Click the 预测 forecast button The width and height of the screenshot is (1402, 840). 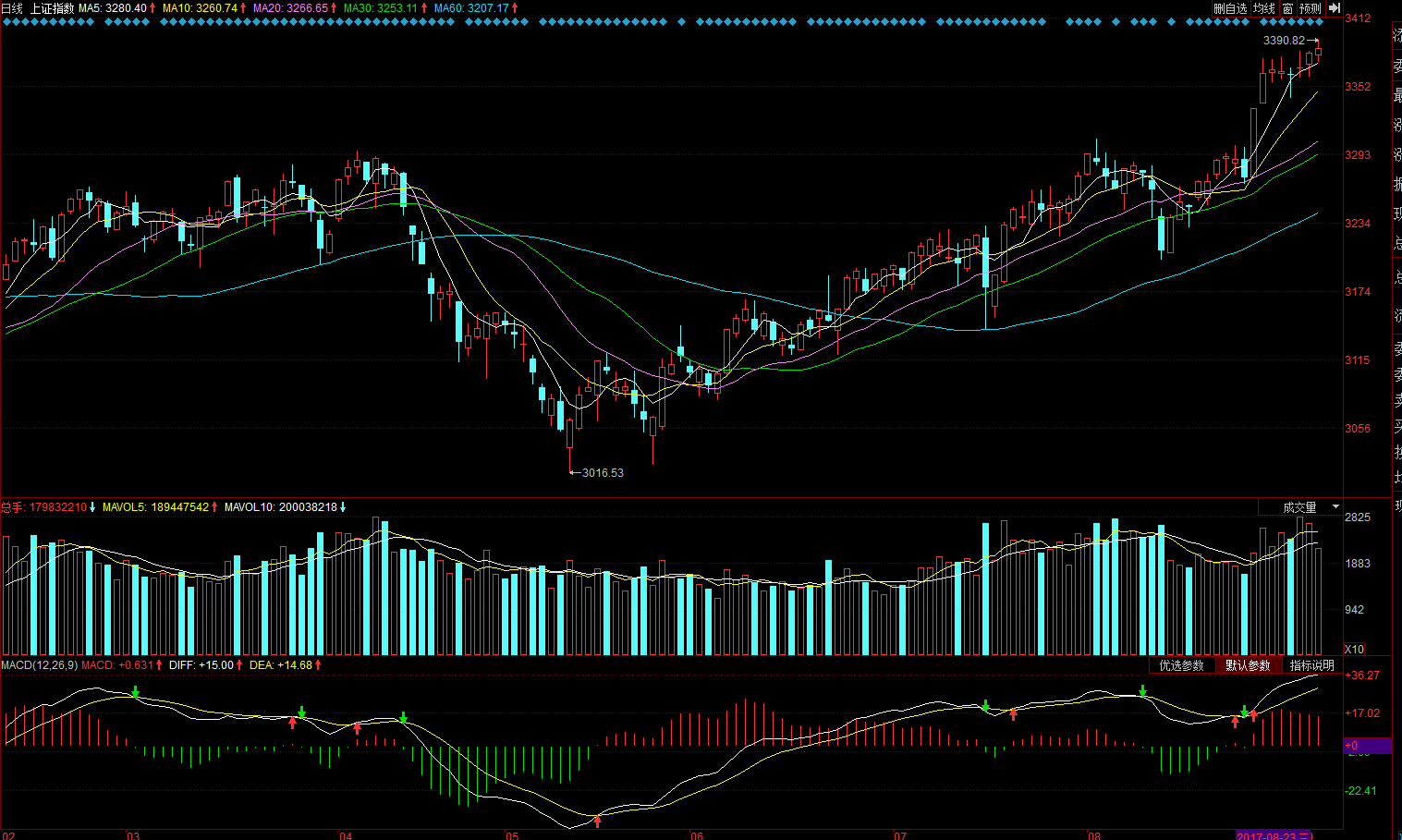click(1311, 8)
